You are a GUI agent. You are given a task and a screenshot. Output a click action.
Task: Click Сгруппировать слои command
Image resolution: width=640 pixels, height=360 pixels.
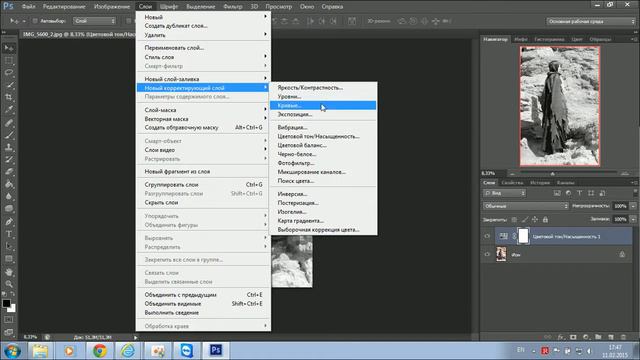click(x=203, y=184)
